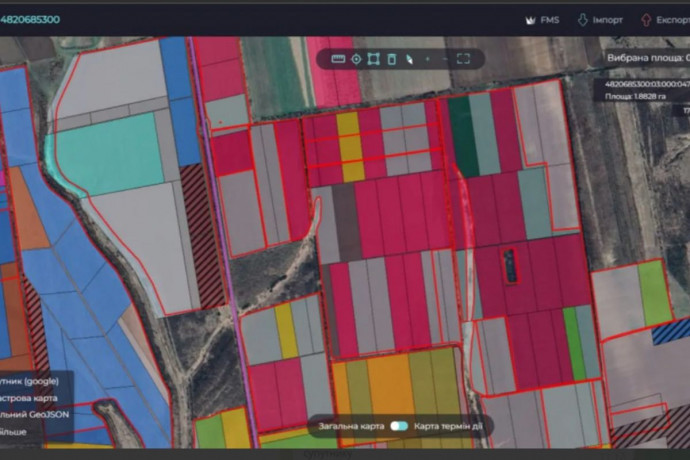Screen dimensions: 690x460
Task: Toggle between Загальна карта and Карта термін дії
Action: (399, 426)
